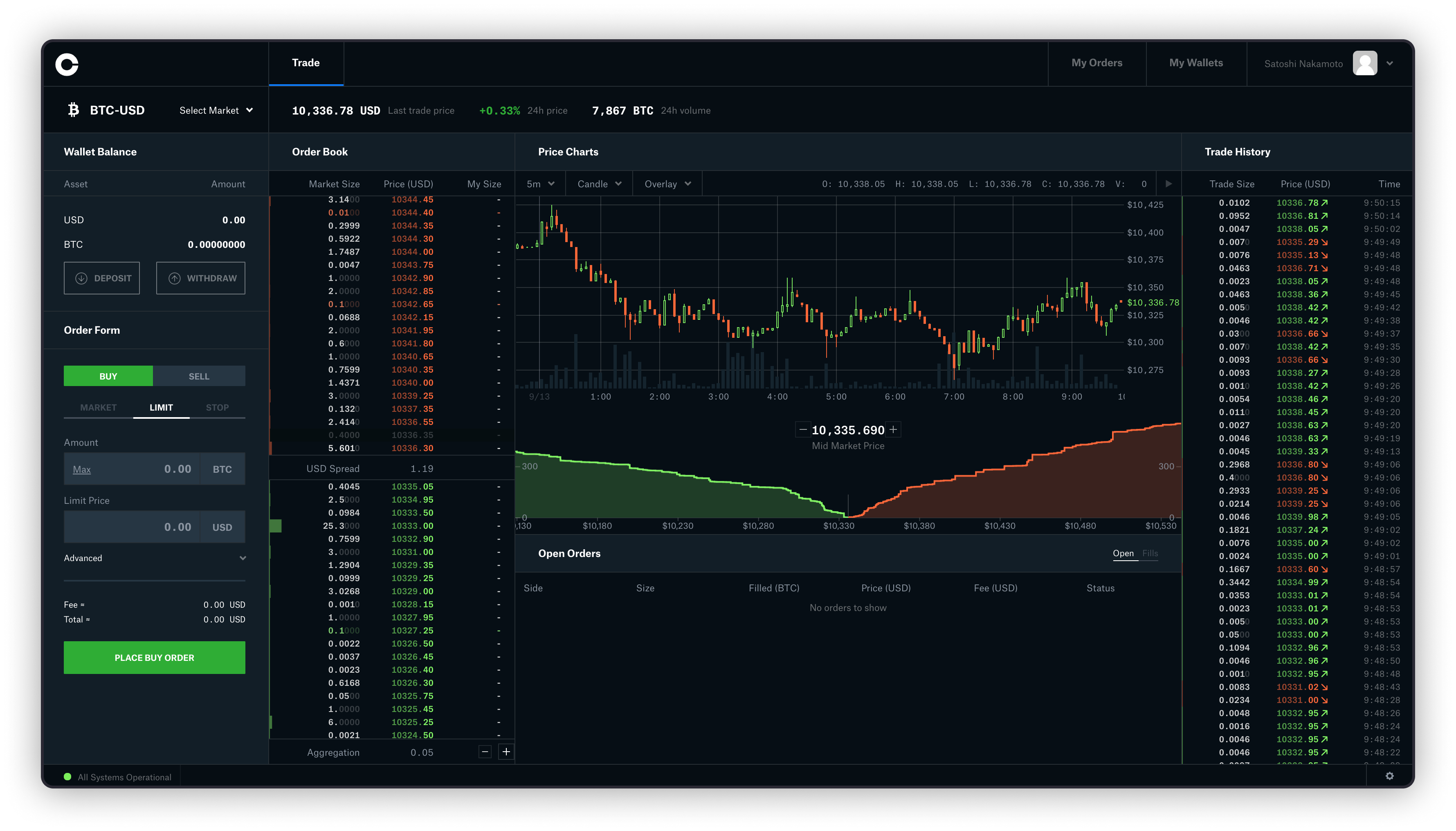Toggle the SELL order form tab
The image size is (1456, 831).
pos(199,375)
